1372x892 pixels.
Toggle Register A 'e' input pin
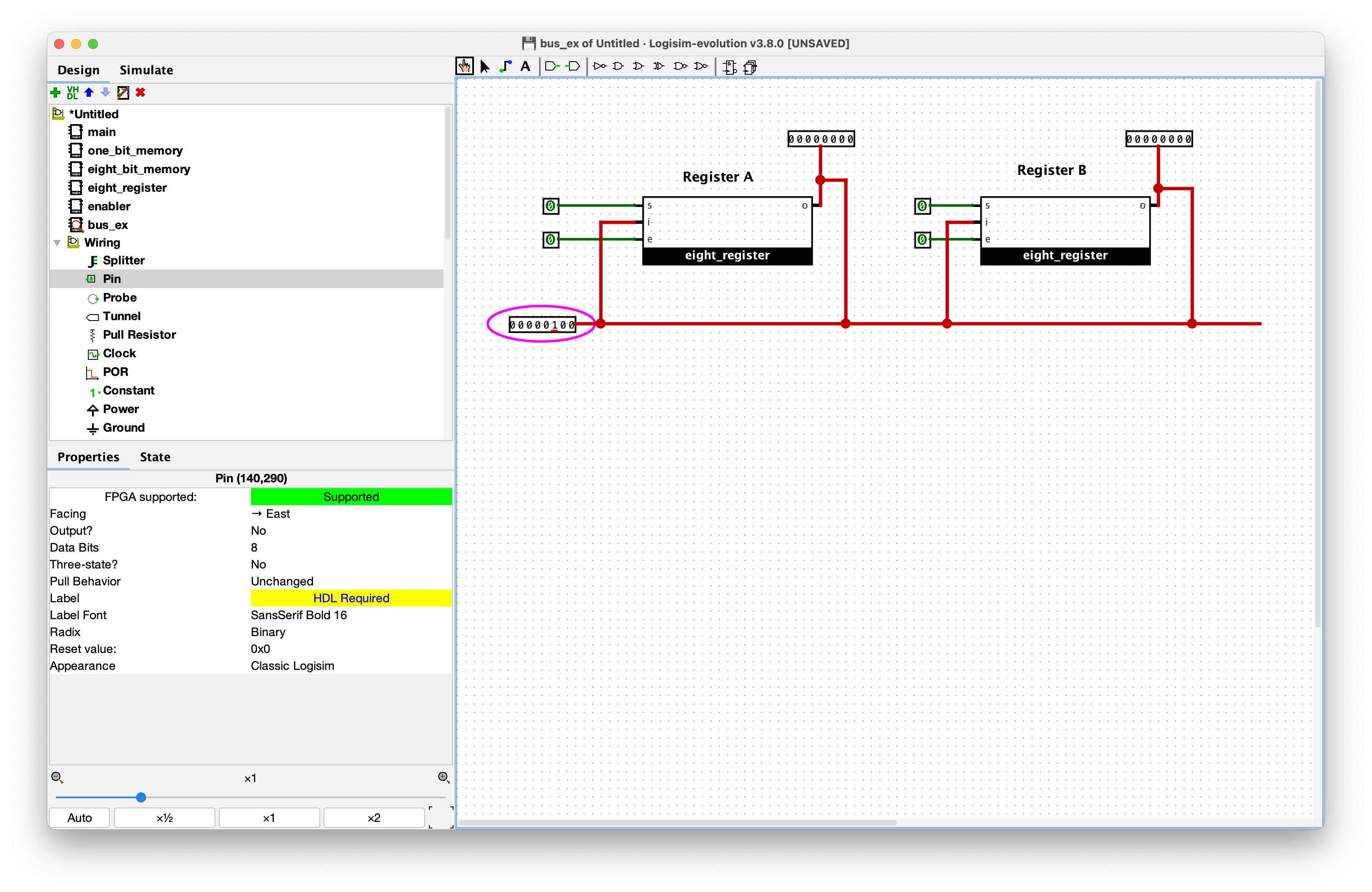click(550, 239)
